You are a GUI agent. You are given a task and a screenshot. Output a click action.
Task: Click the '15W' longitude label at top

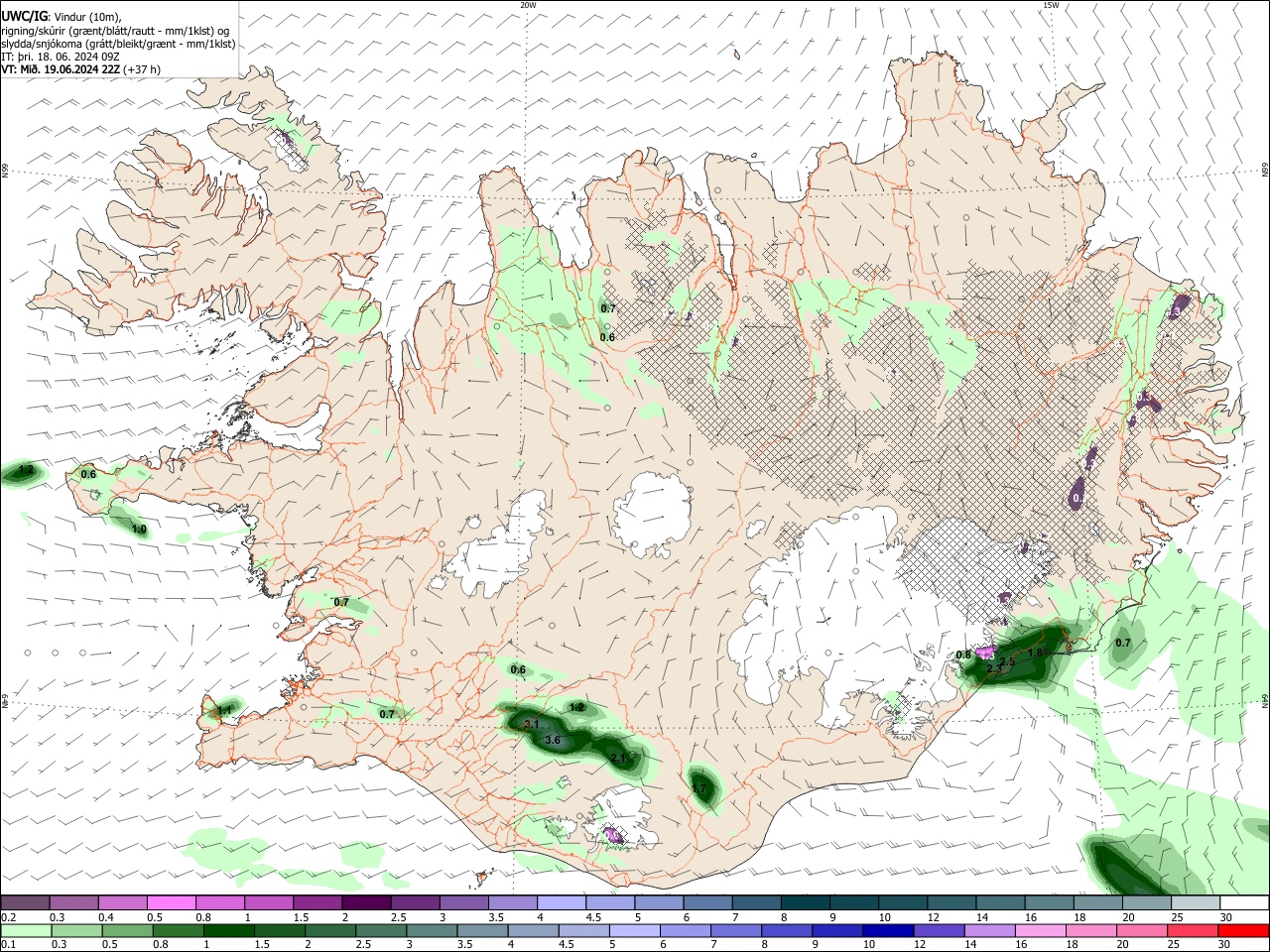click(1050, 5)
